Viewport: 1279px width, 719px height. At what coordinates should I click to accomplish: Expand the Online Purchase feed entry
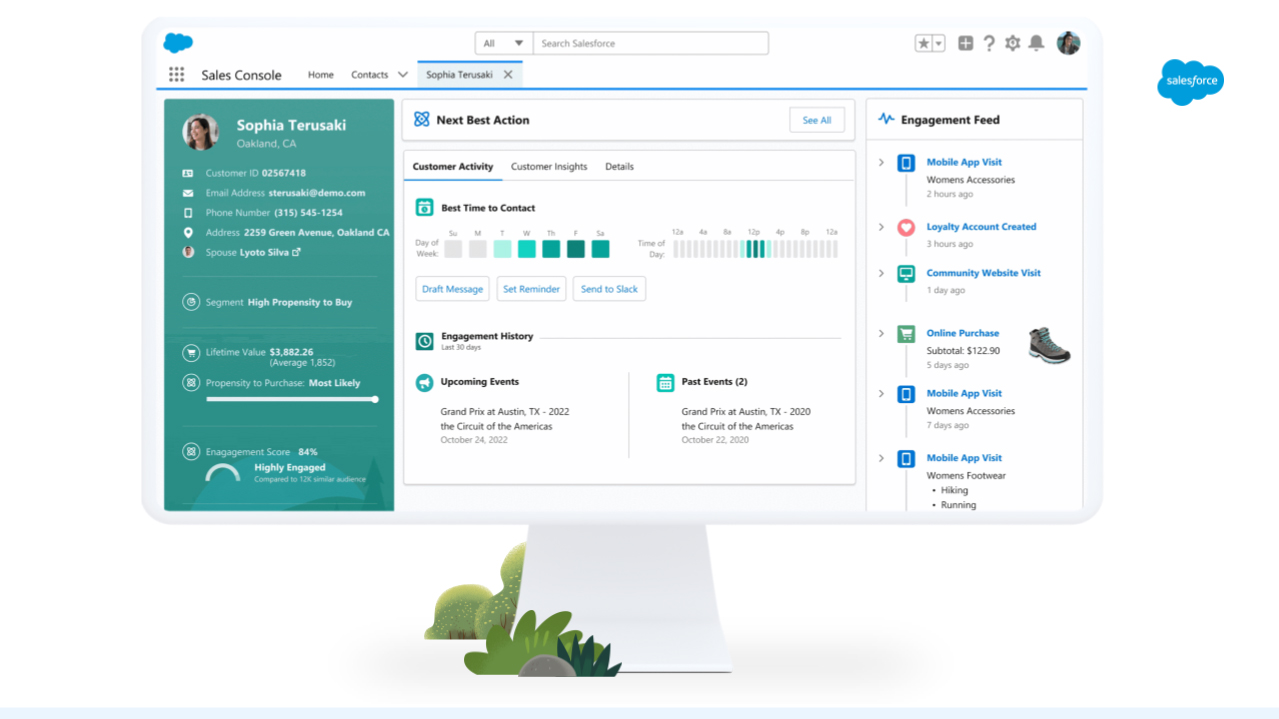(881, 333)
